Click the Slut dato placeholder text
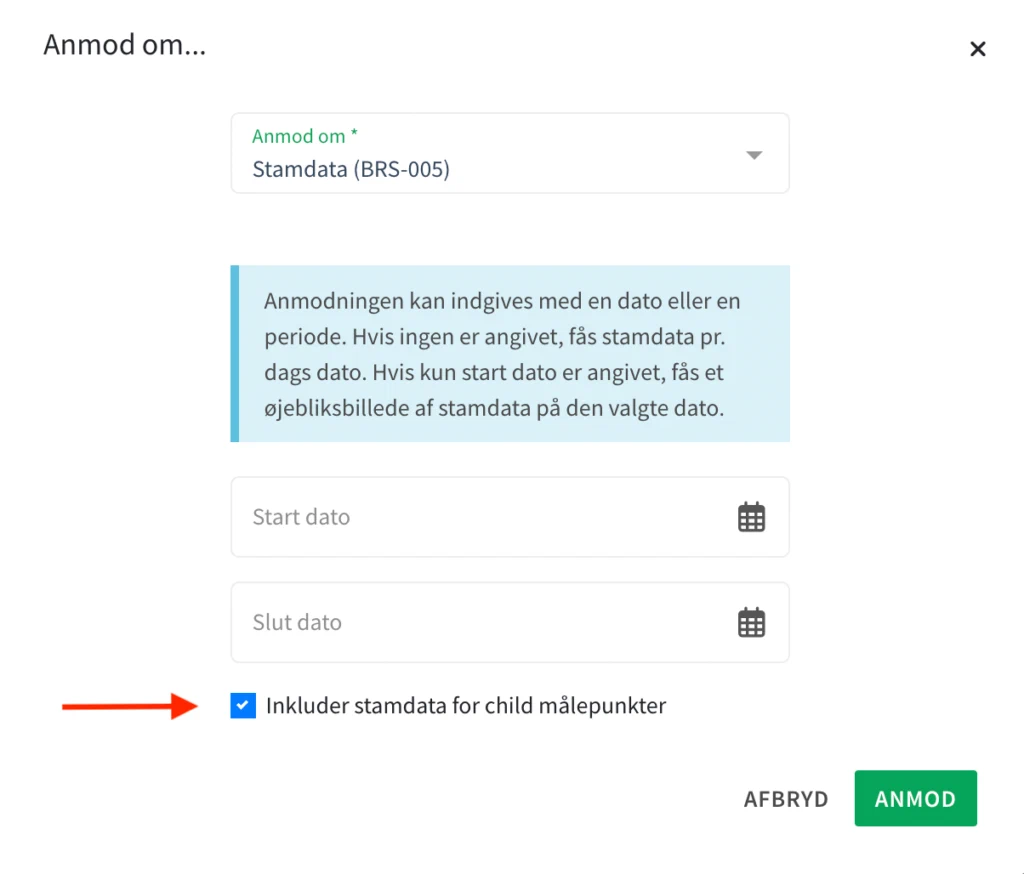Viewport: 1024px width, 874px height. 297,622
